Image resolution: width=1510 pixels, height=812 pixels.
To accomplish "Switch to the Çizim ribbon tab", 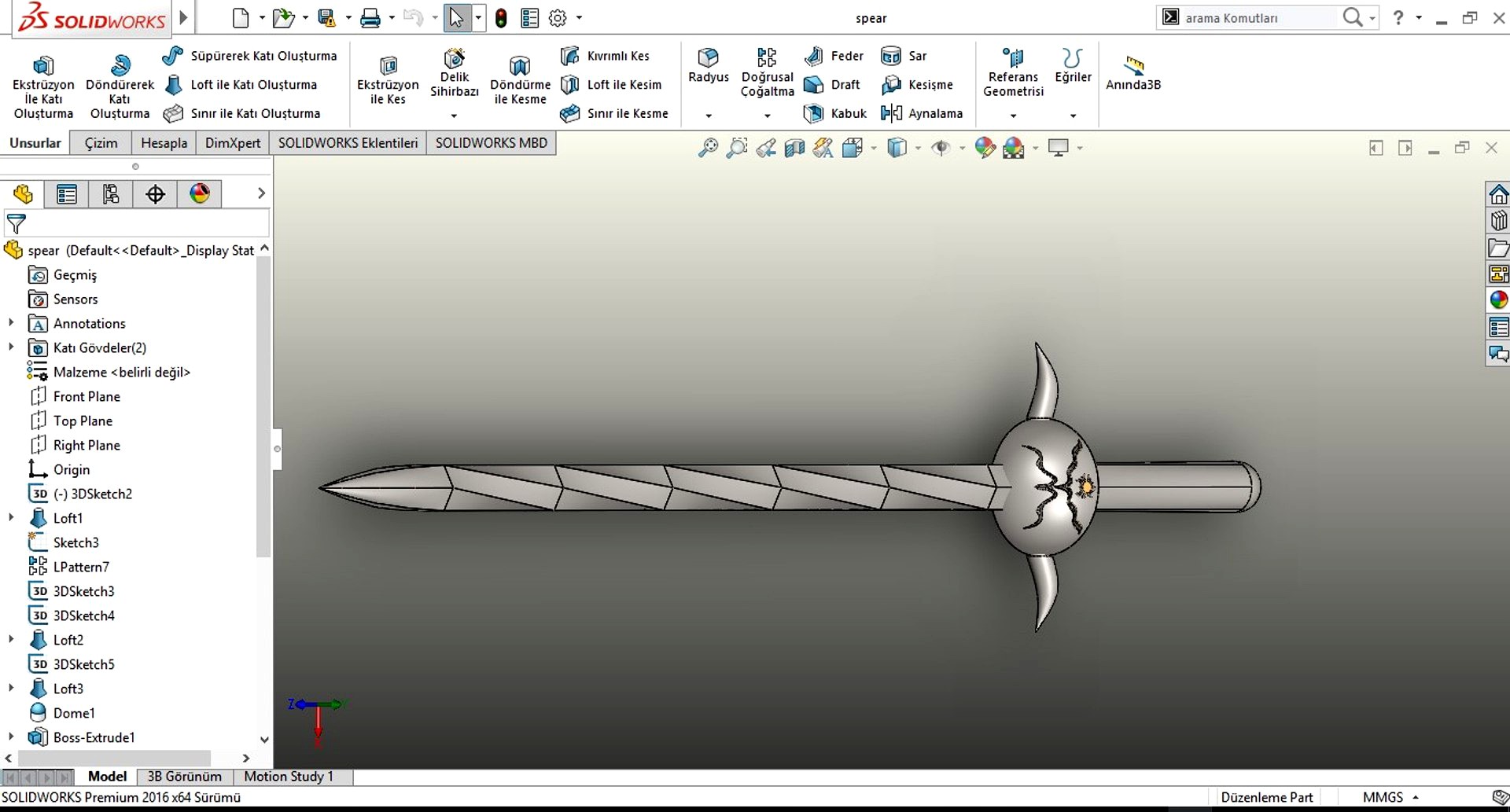I will tap(100, 142).
